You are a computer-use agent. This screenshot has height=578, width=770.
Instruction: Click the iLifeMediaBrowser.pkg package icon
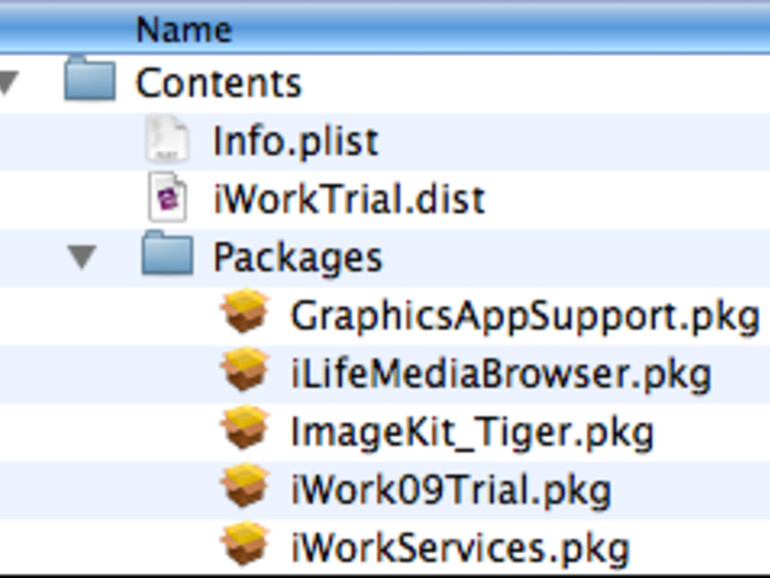click(x=245, y=372)
